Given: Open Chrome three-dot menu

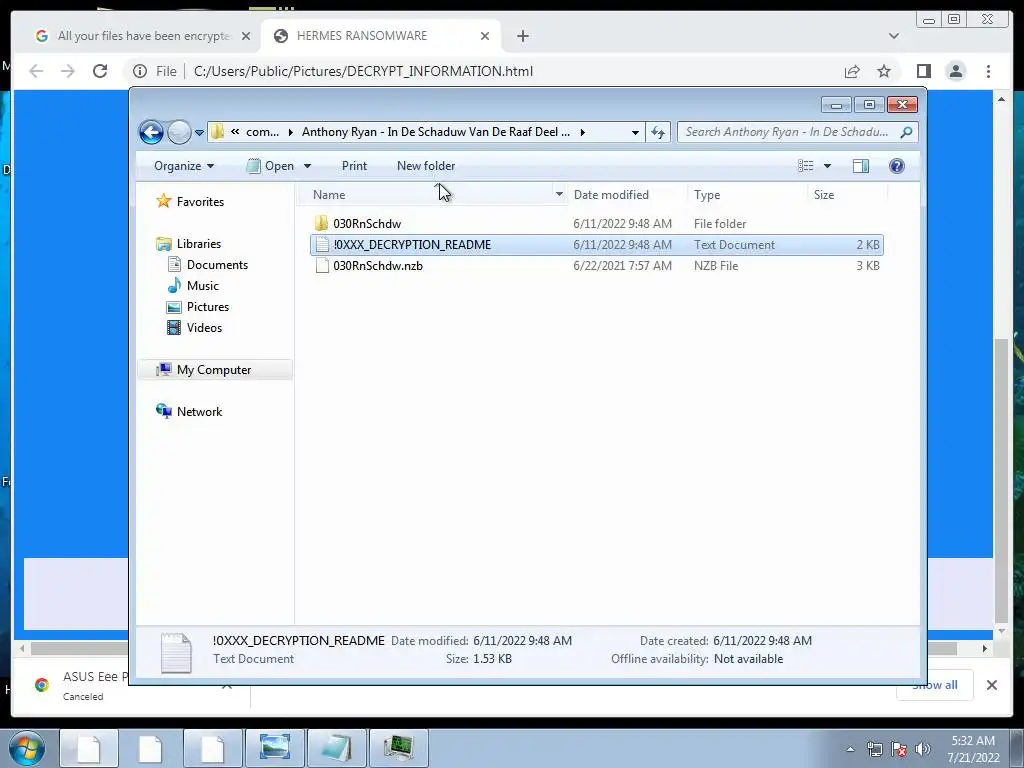Looking at the screenshot, I should [x=988, y=71].
